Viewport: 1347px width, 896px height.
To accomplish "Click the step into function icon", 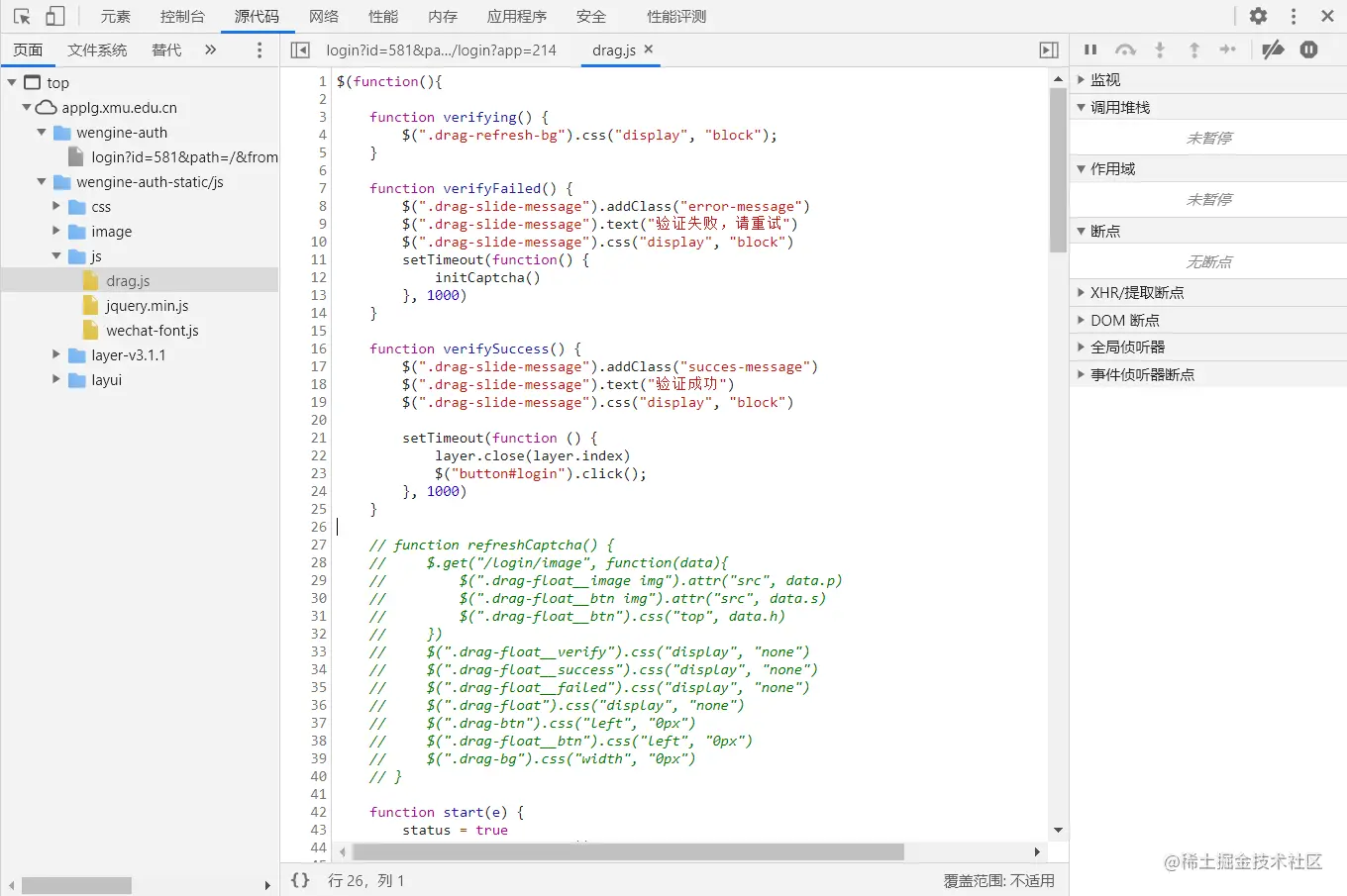I will (x=1160, y=50).
